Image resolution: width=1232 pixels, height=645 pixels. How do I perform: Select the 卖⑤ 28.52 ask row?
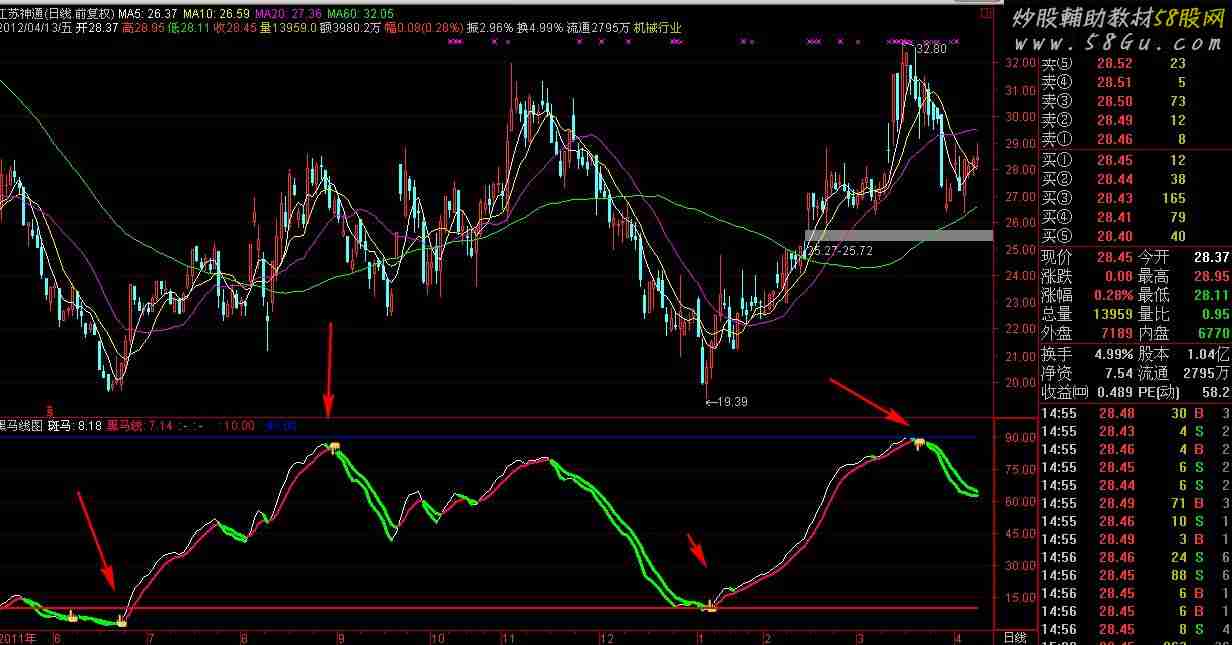pos(1116,64)
